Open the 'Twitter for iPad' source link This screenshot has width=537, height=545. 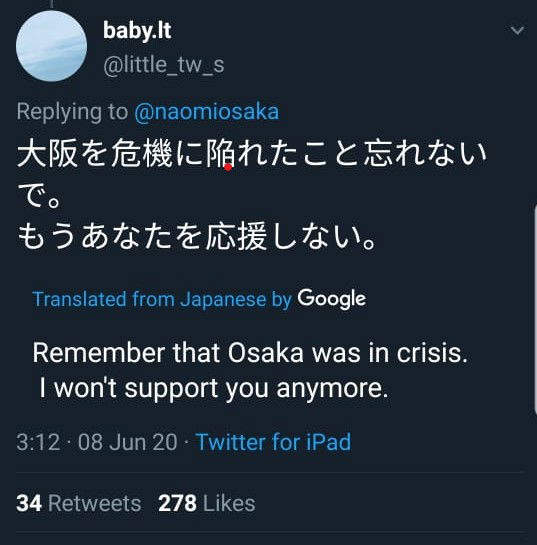point(273,442)
